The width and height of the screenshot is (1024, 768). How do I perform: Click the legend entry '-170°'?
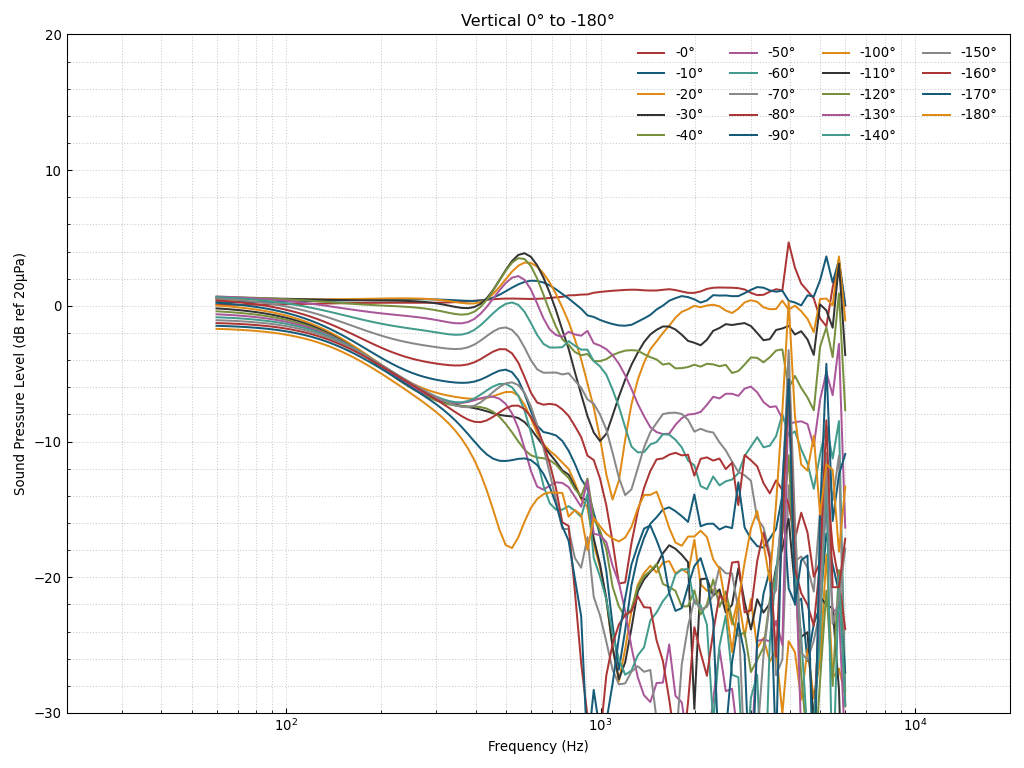(959, 94)
